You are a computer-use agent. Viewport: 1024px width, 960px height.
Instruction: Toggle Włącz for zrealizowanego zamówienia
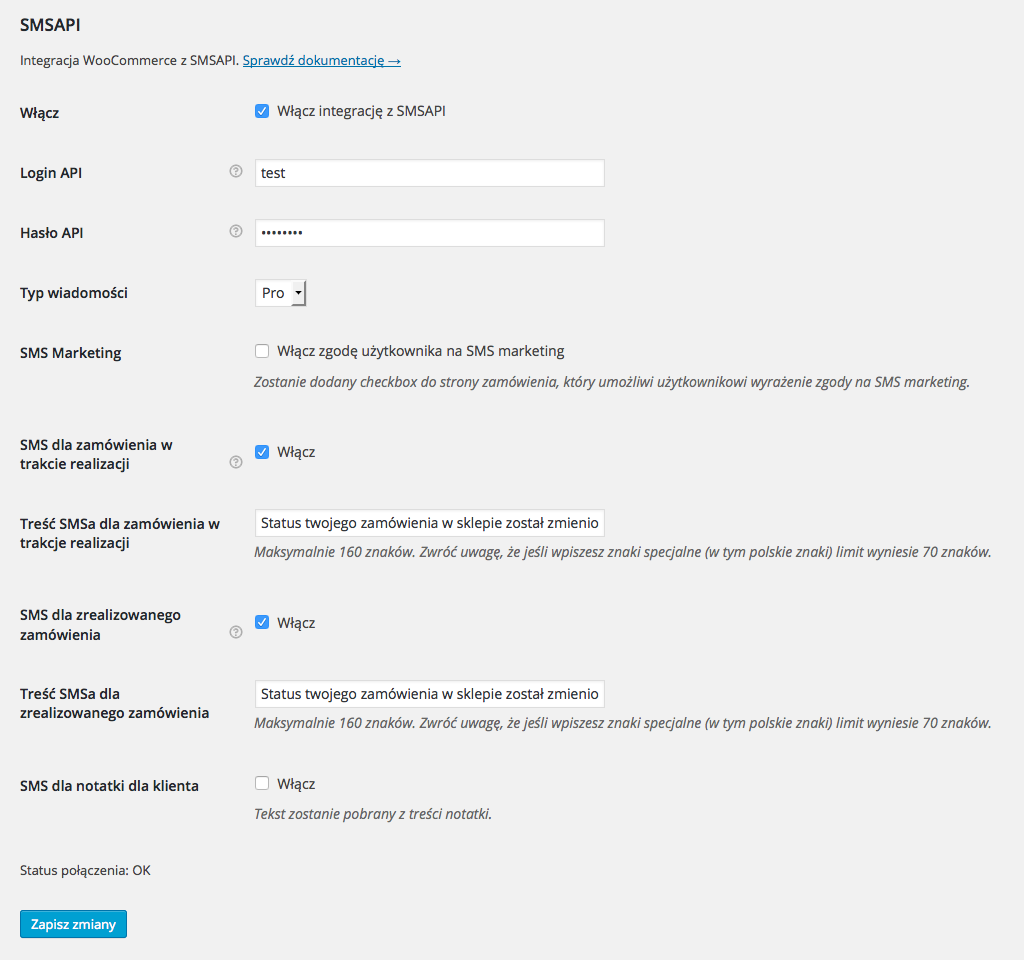[x=262, y=622]
